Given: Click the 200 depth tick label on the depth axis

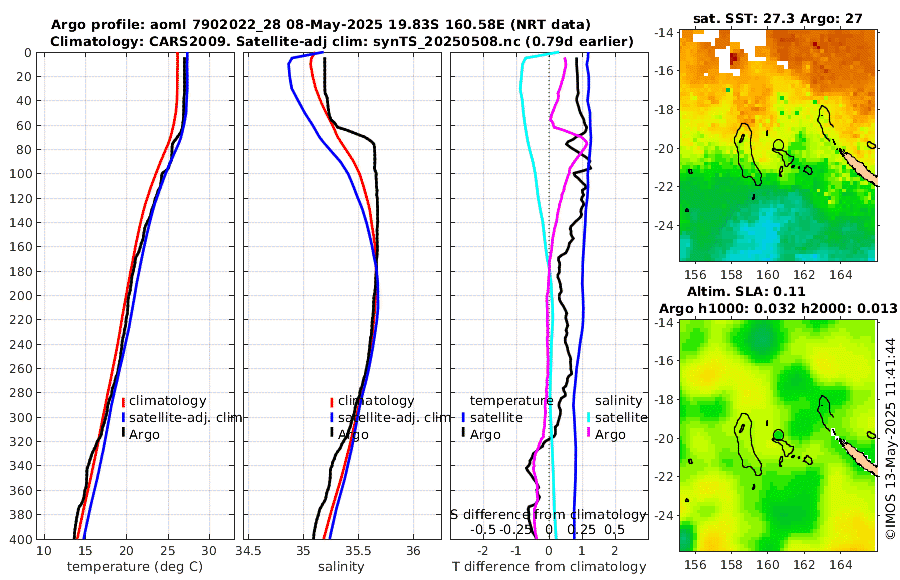Looking at the screenshot, I should [22, 295].
